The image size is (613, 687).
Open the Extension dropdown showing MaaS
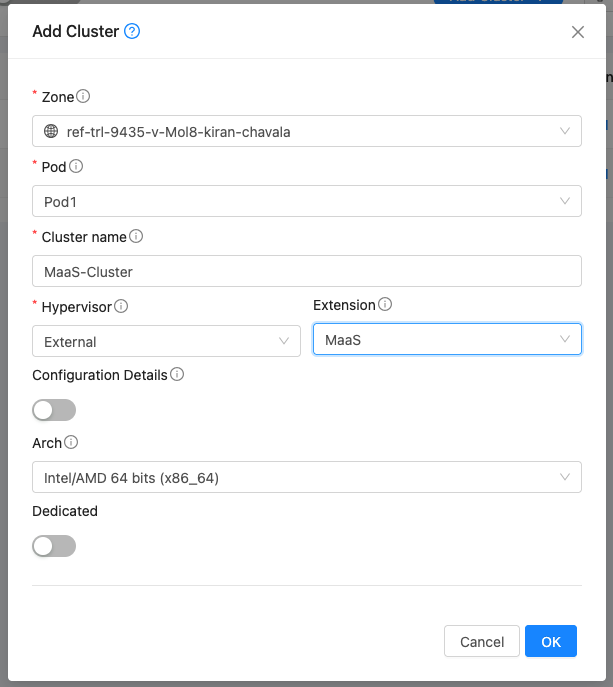click(447, 340)
